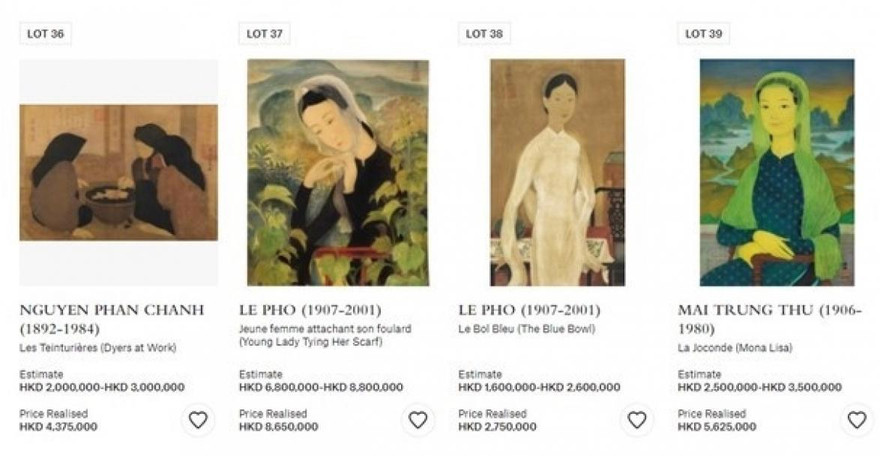This screenshot has width=880, height=456.
Task: Open the Dyers at Work painting thumbnail
Action: point(118,172)
